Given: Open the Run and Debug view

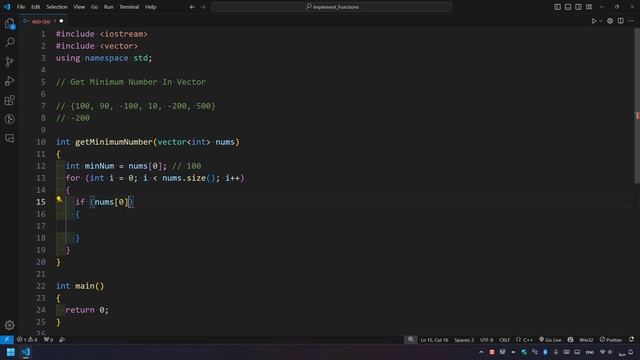Looking at the screenshot, I should [x=9, y=81].
